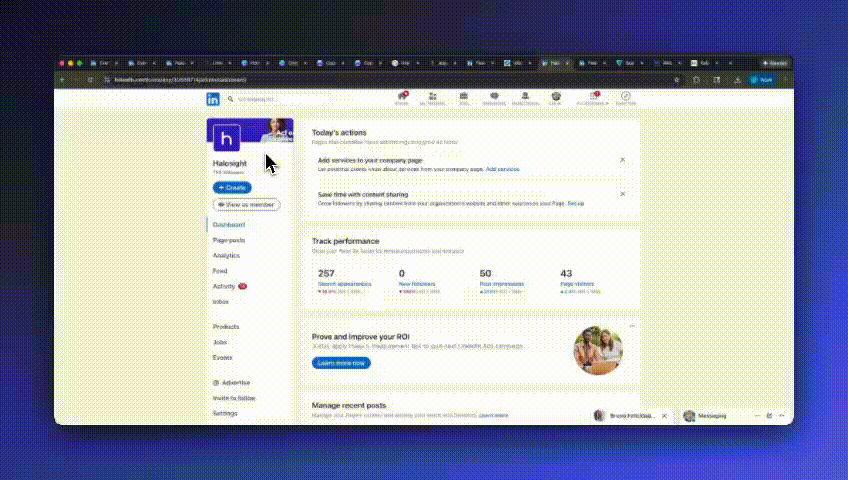
Task: Click the Add services link
Action: click(502, 169)
